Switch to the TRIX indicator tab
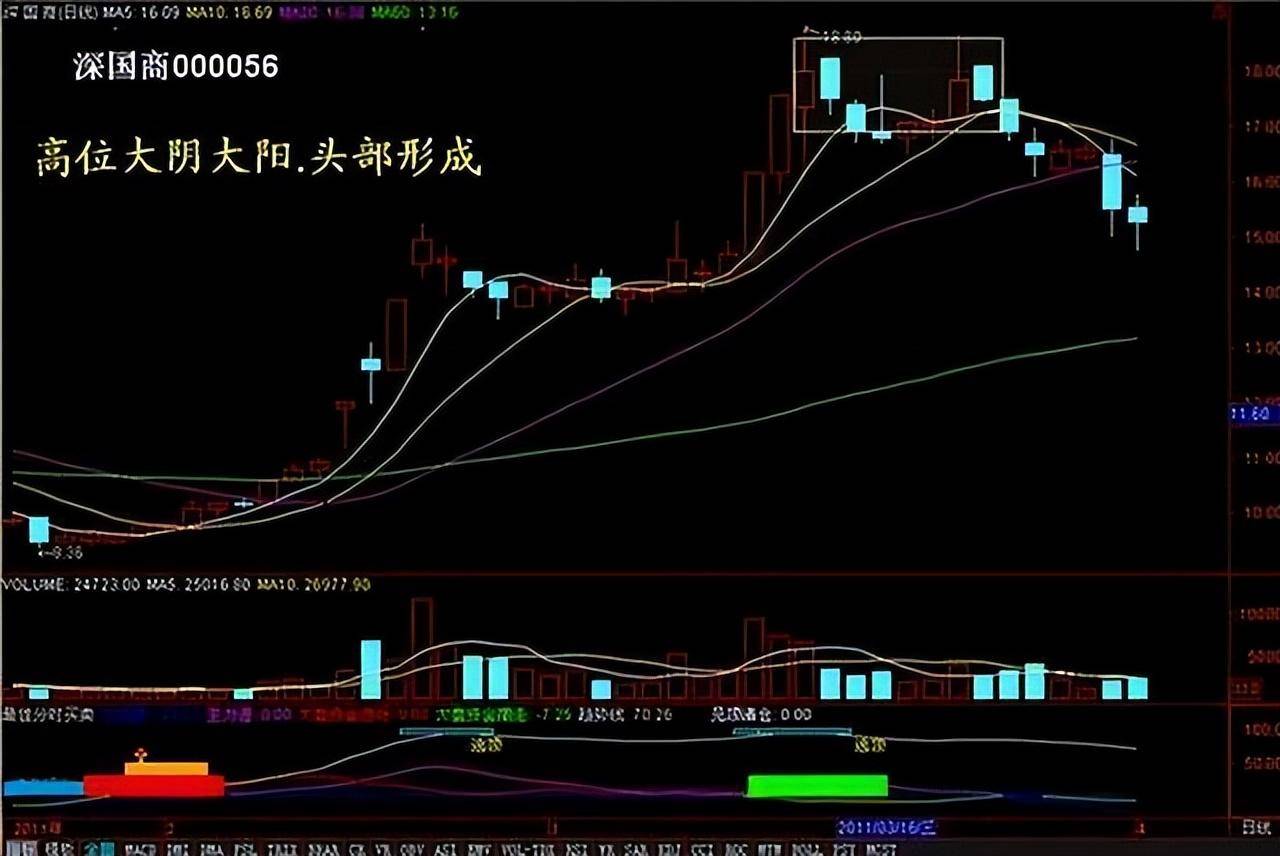This screenshot has height=856, width=1280. pyautogui.click(x=282, y=849)
